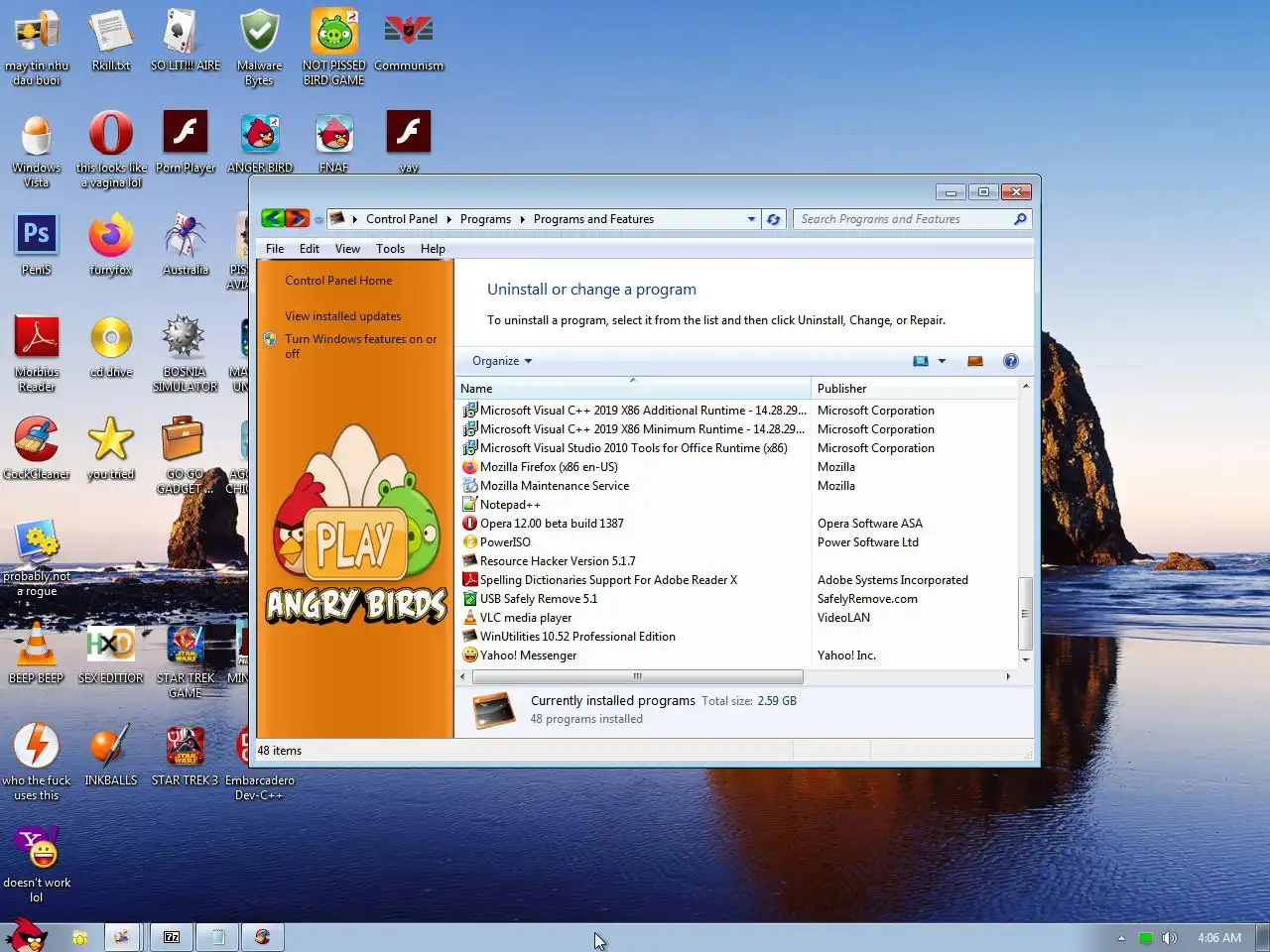Viewport: 1270px width, 952px height.
Task: Sort by the Publisher column header
Action: pos(914,388)
